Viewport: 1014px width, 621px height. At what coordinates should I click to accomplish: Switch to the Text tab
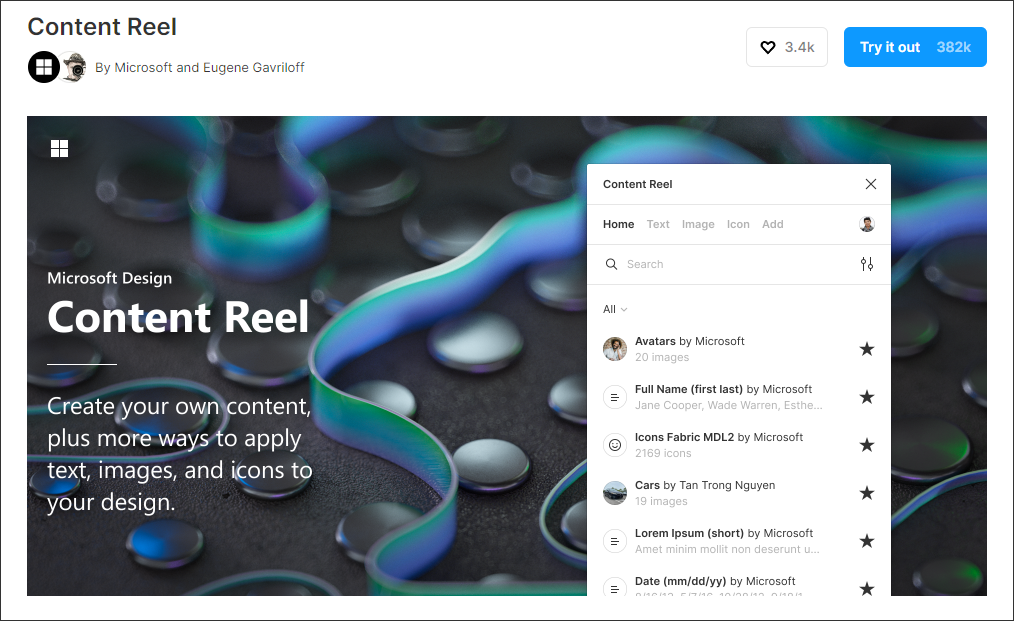[658, 224]
